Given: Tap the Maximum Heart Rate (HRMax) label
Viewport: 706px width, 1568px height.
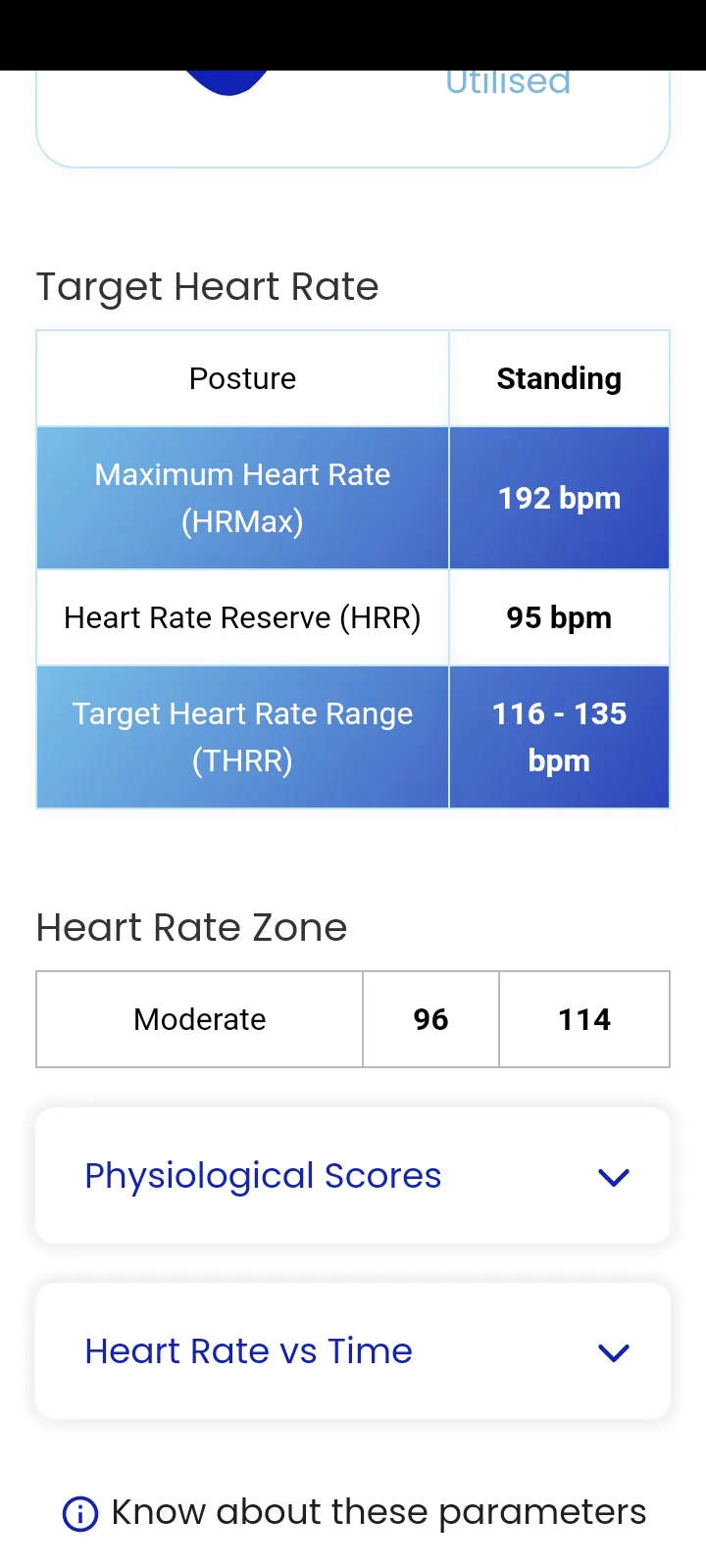Looking at the screenshot, I should (242, 498).
